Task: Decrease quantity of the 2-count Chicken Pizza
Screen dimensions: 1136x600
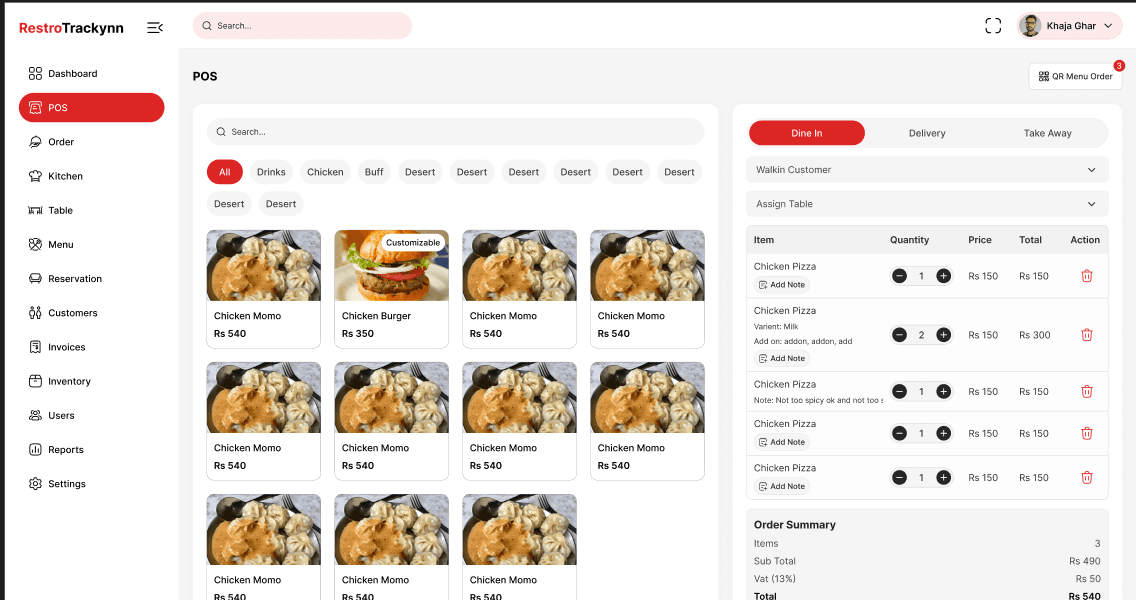Action: [x=899, y=335]
